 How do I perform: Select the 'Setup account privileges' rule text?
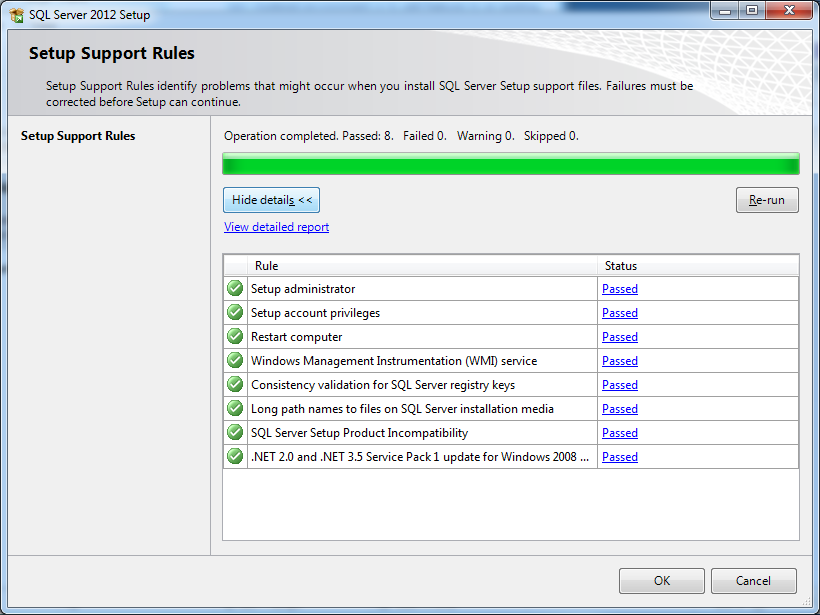315,313
